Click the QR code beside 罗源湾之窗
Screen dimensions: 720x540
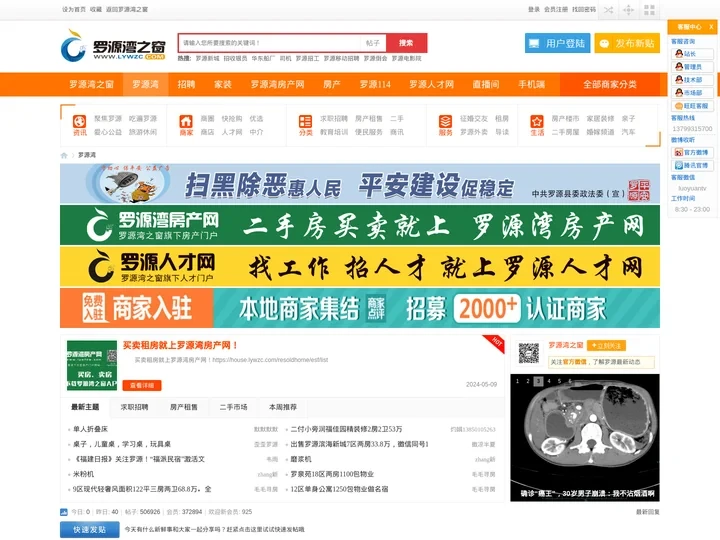[x=529, y=353]
